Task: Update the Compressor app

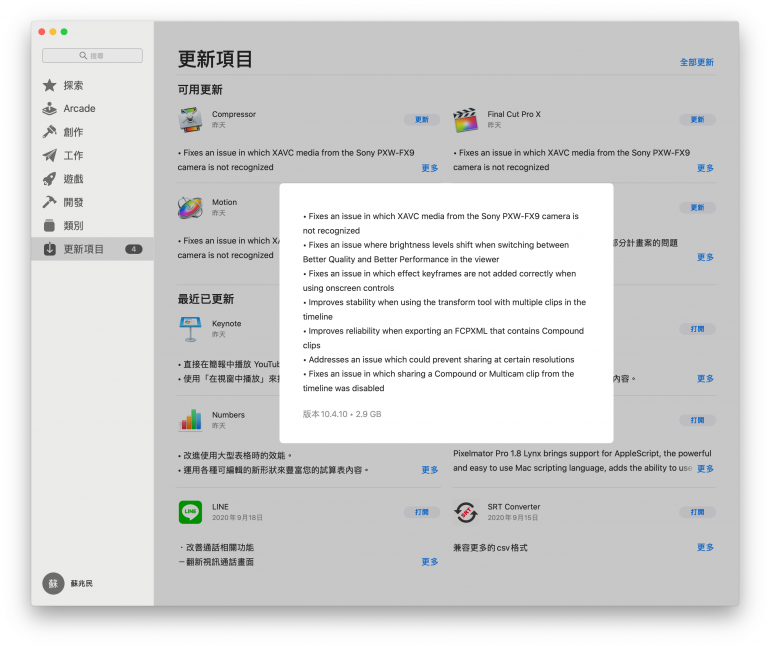Action: (x=422, y=119)
